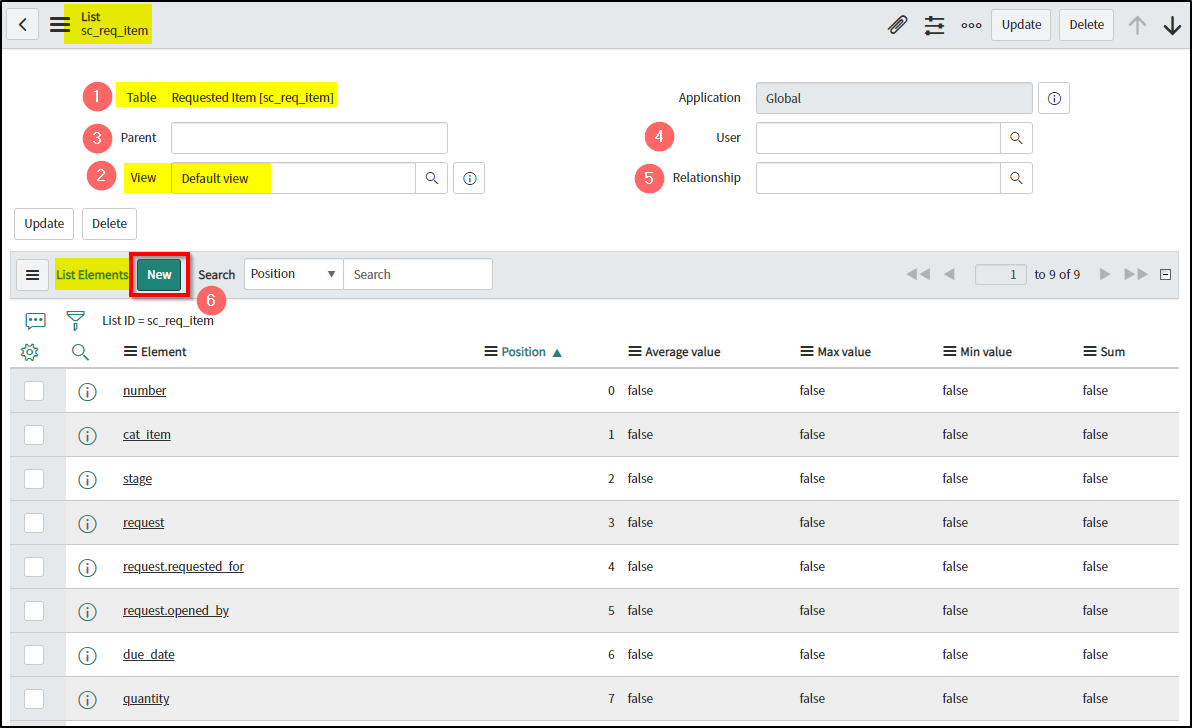Check the row checkbox for stage

(x=34, y=478)
